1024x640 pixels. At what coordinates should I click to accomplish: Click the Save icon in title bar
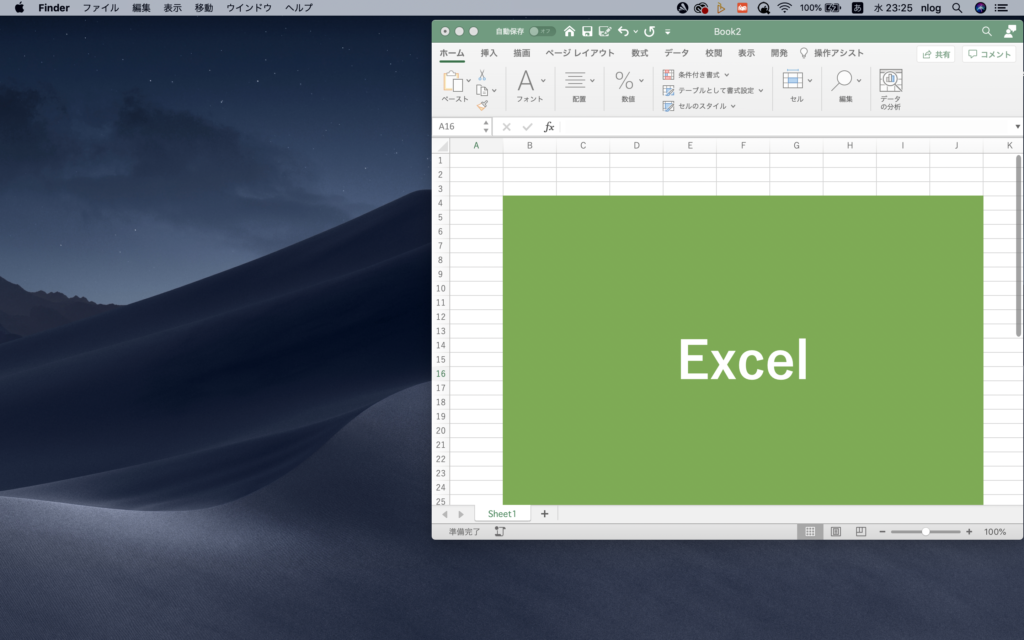coord(587,32)
